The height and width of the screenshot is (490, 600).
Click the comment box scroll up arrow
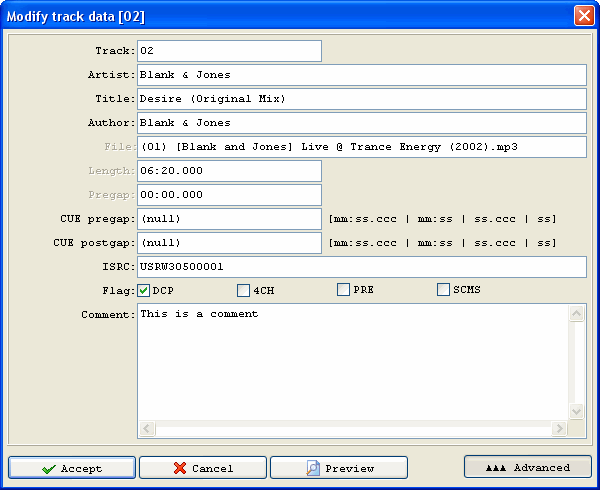(x=577, y=314)
